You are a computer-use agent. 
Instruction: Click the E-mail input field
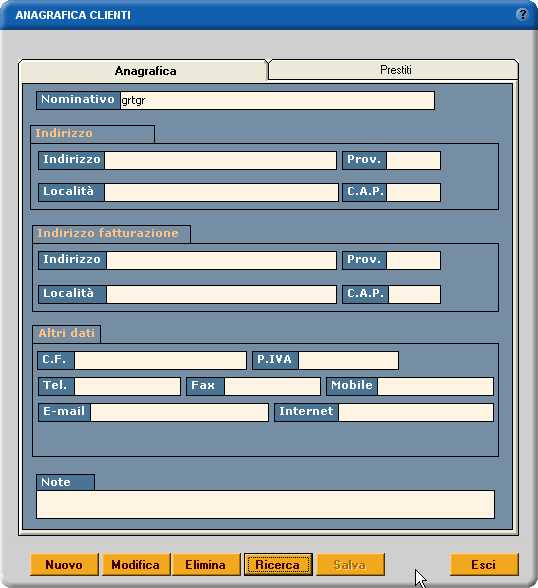coord(179,412)
